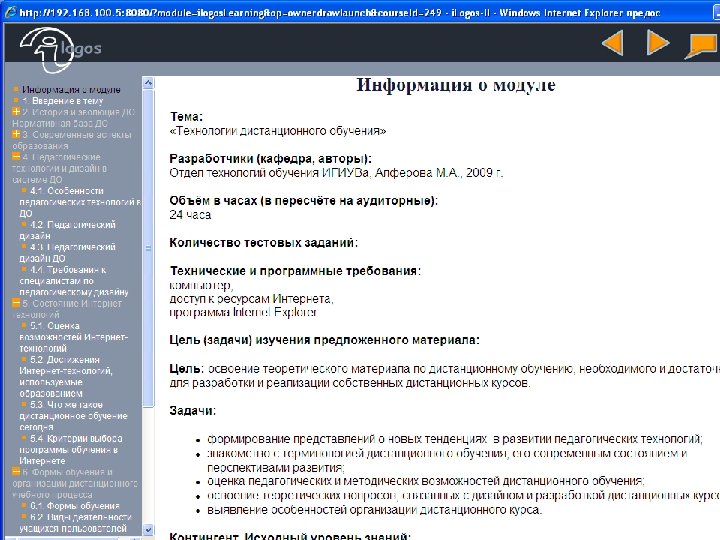Image resolution: width=720 pixels, height=540 pixels.
Task: Click the value '24 часа'
Action: pyautogui.click(x=190, y=215)
